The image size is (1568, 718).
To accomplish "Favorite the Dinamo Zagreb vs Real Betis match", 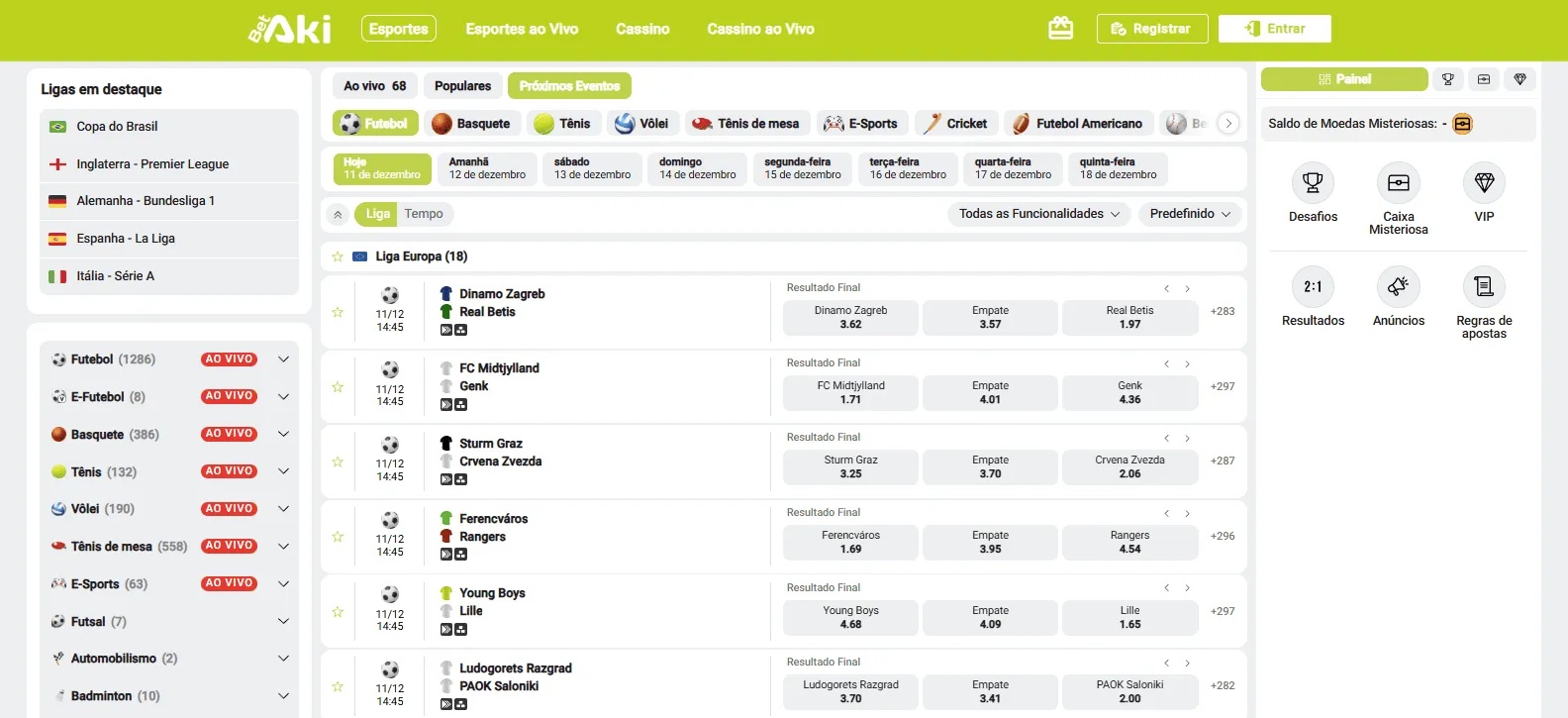I will click(x=338, y=312).
